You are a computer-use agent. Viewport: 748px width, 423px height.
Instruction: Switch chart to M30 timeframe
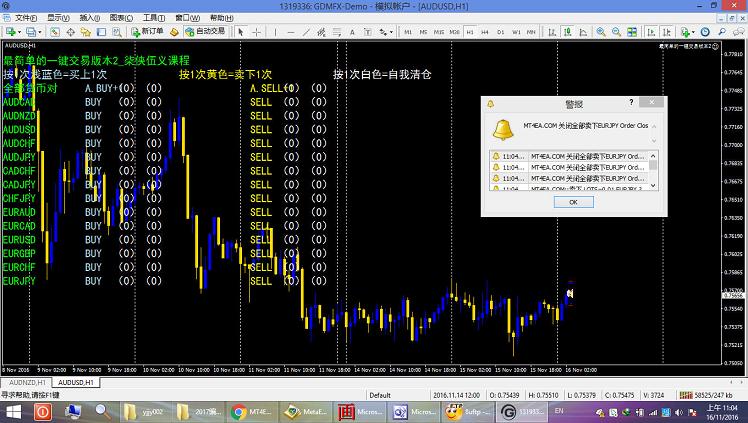(455, 32)
